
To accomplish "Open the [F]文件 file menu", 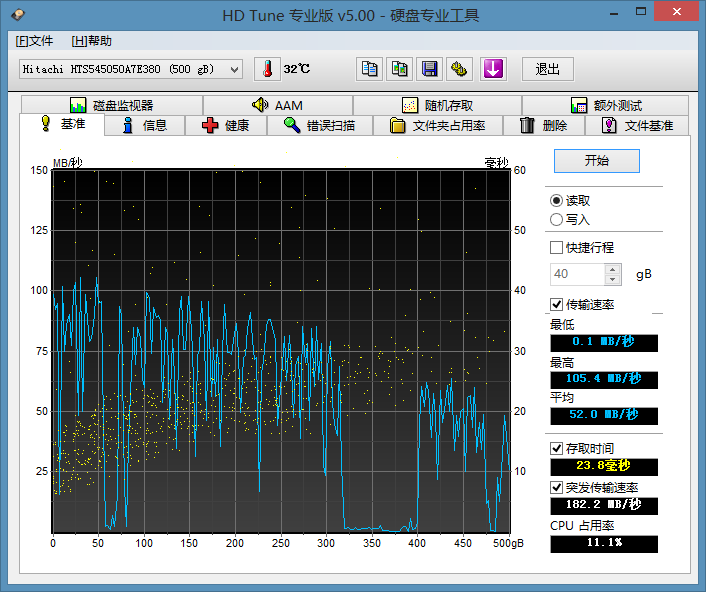I will (x=35, y=41).
